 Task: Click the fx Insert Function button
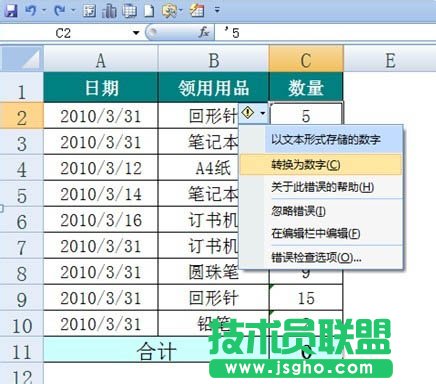(203, 32)
